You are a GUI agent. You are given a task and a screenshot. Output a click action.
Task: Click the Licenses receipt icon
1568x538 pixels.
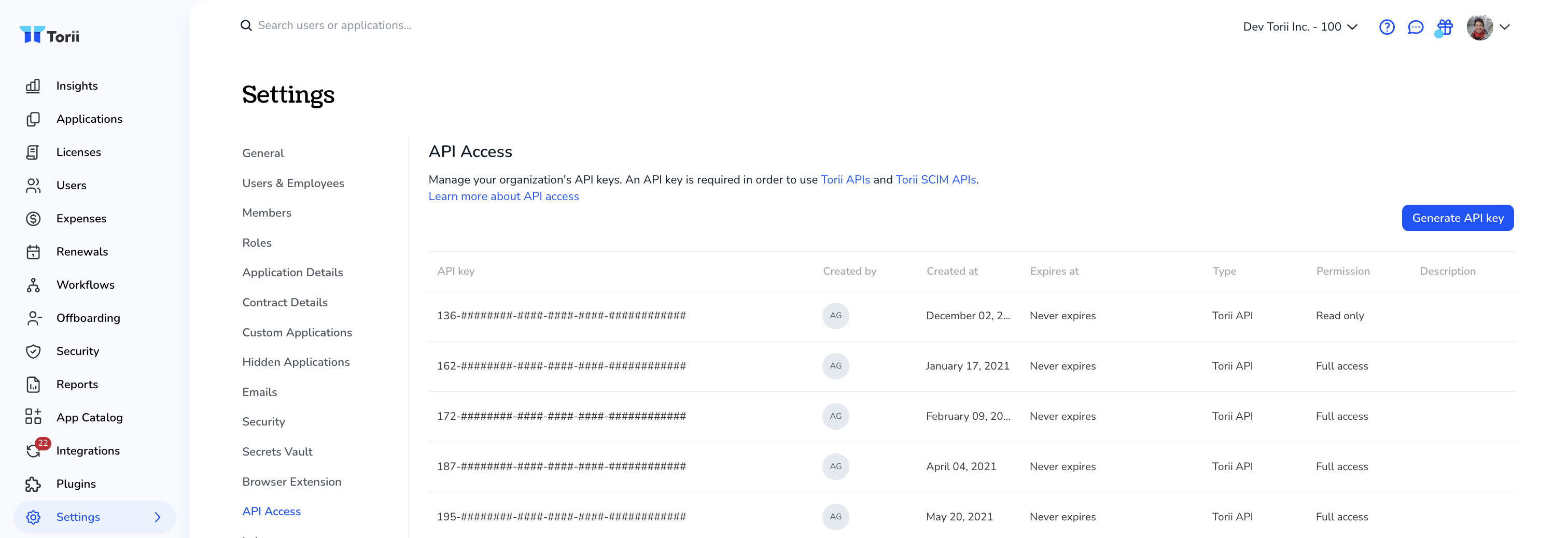point(33,152)
